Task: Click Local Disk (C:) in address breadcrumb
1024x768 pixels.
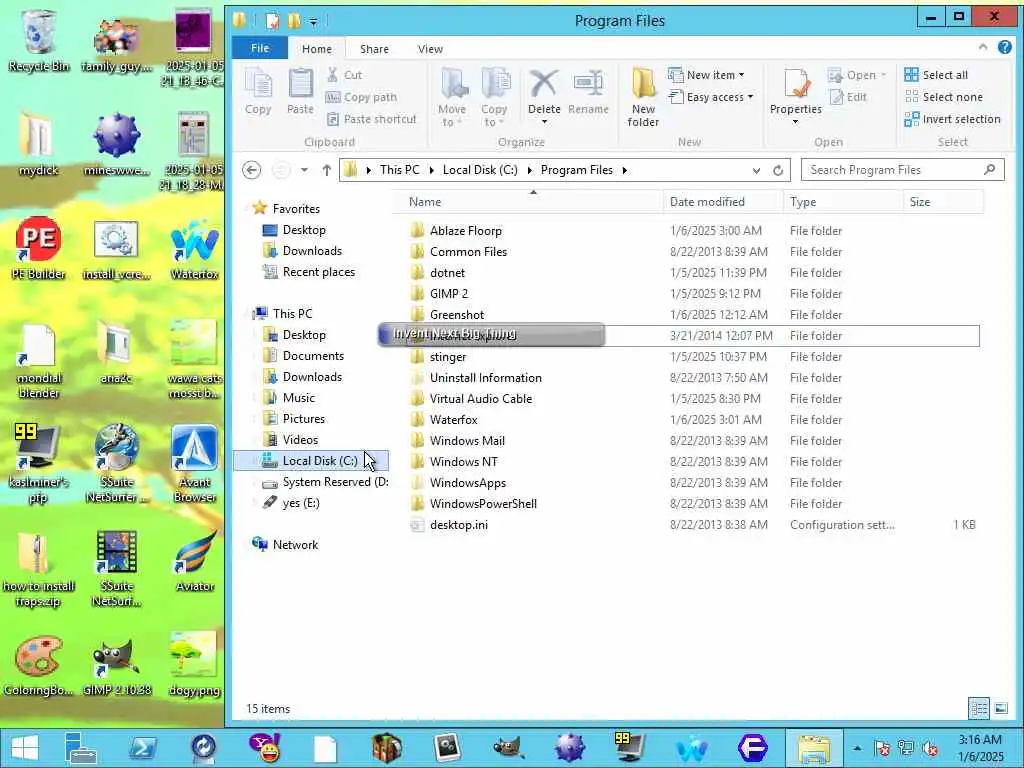Action: pyautogui.click(x=480, y=170)
